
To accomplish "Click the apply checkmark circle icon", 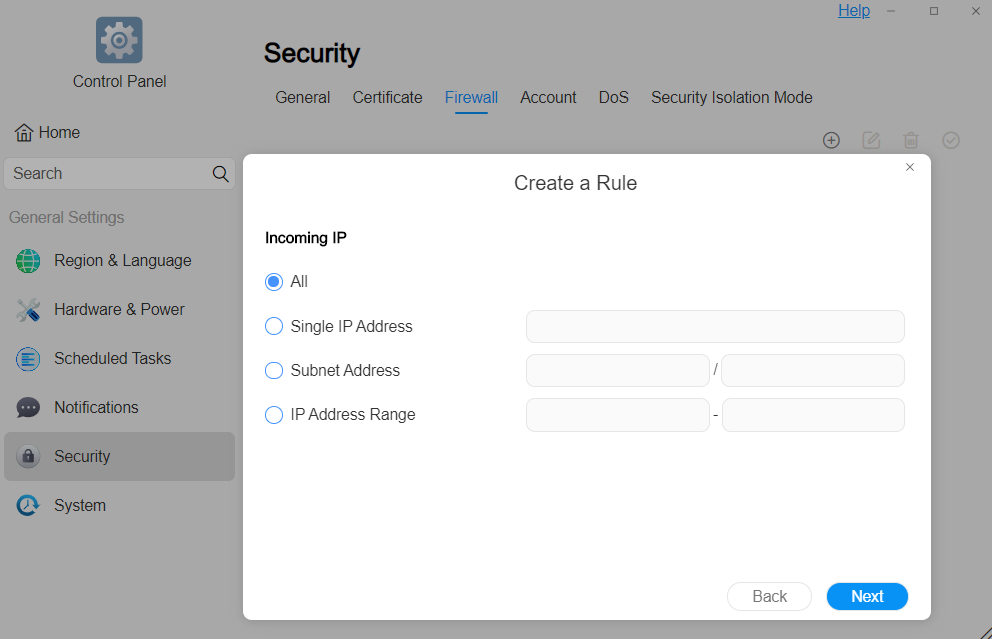I will [x=951, y=140].
